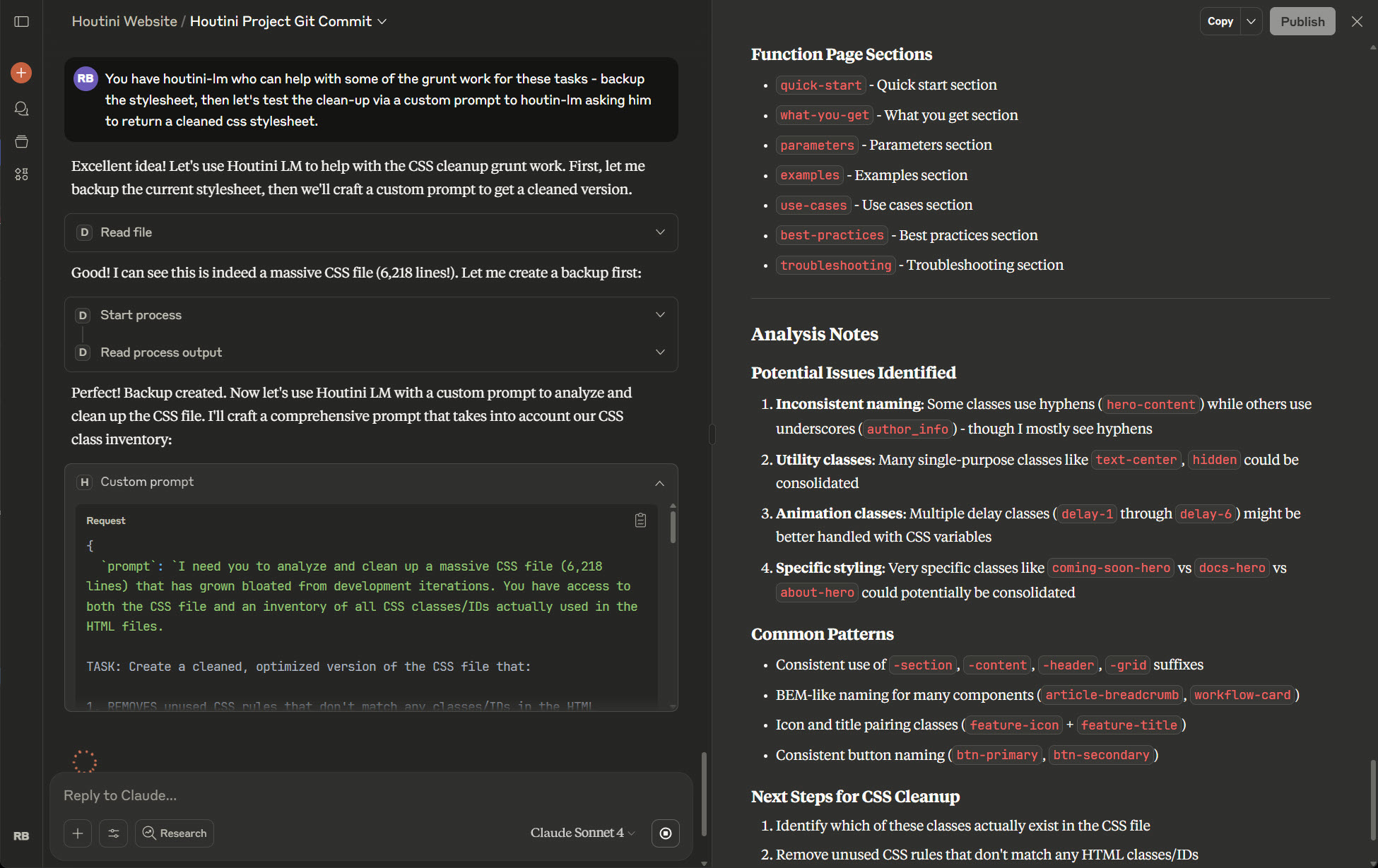Viewport: 1378px width, 868px height.
Task: Click the add attachment plus button
Action: (78, 833)
